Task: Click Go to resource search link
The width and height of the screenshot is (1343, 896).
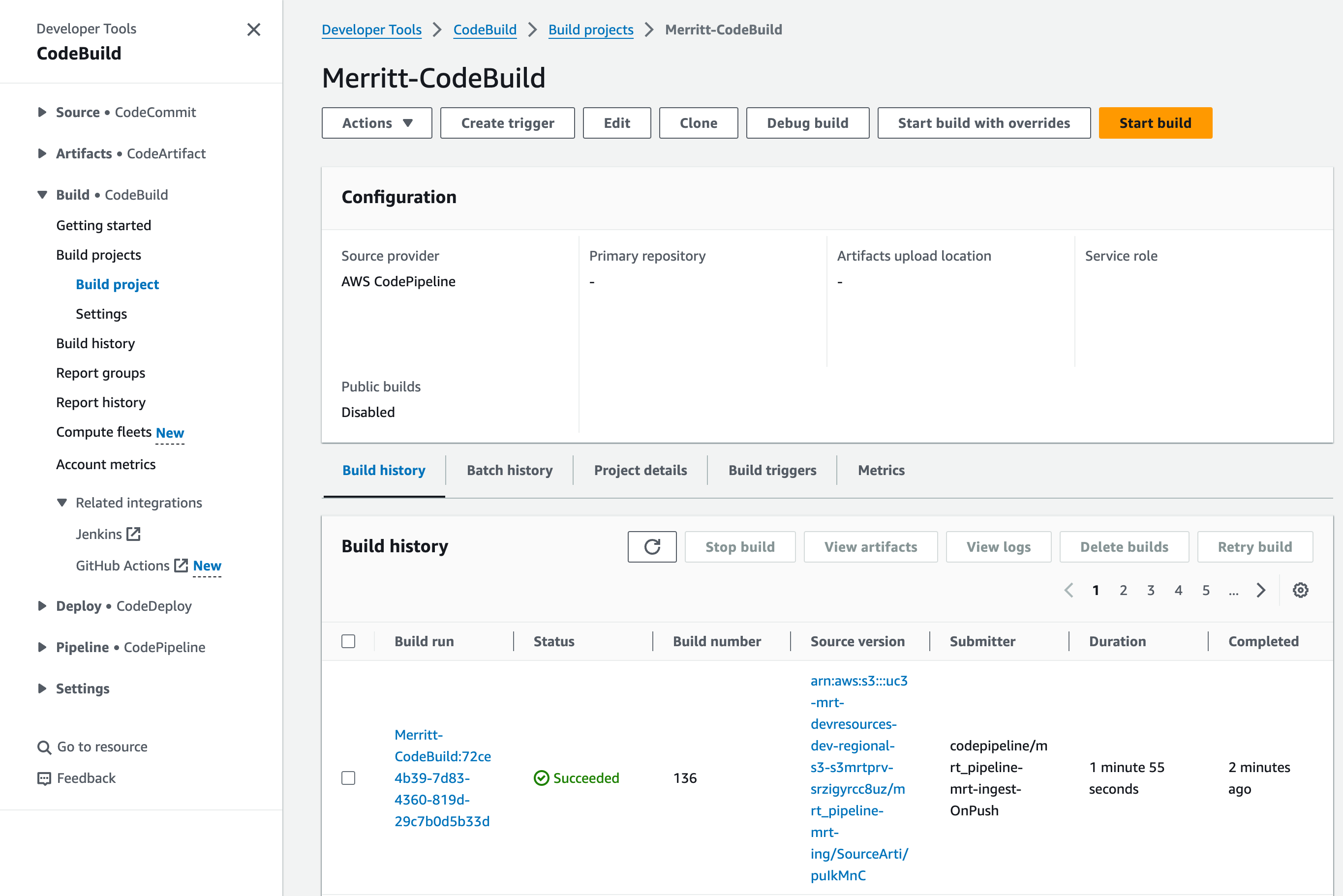Action: pos(102,747)
